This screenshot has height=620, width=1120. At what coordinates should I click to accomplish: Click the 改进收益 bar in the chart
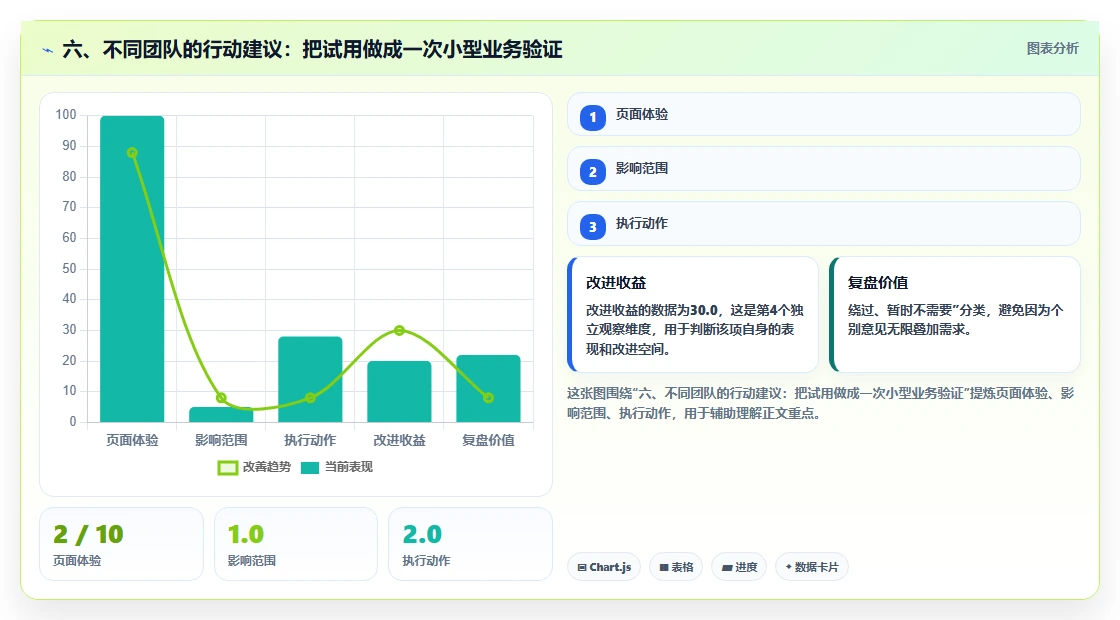pos(399,391)
